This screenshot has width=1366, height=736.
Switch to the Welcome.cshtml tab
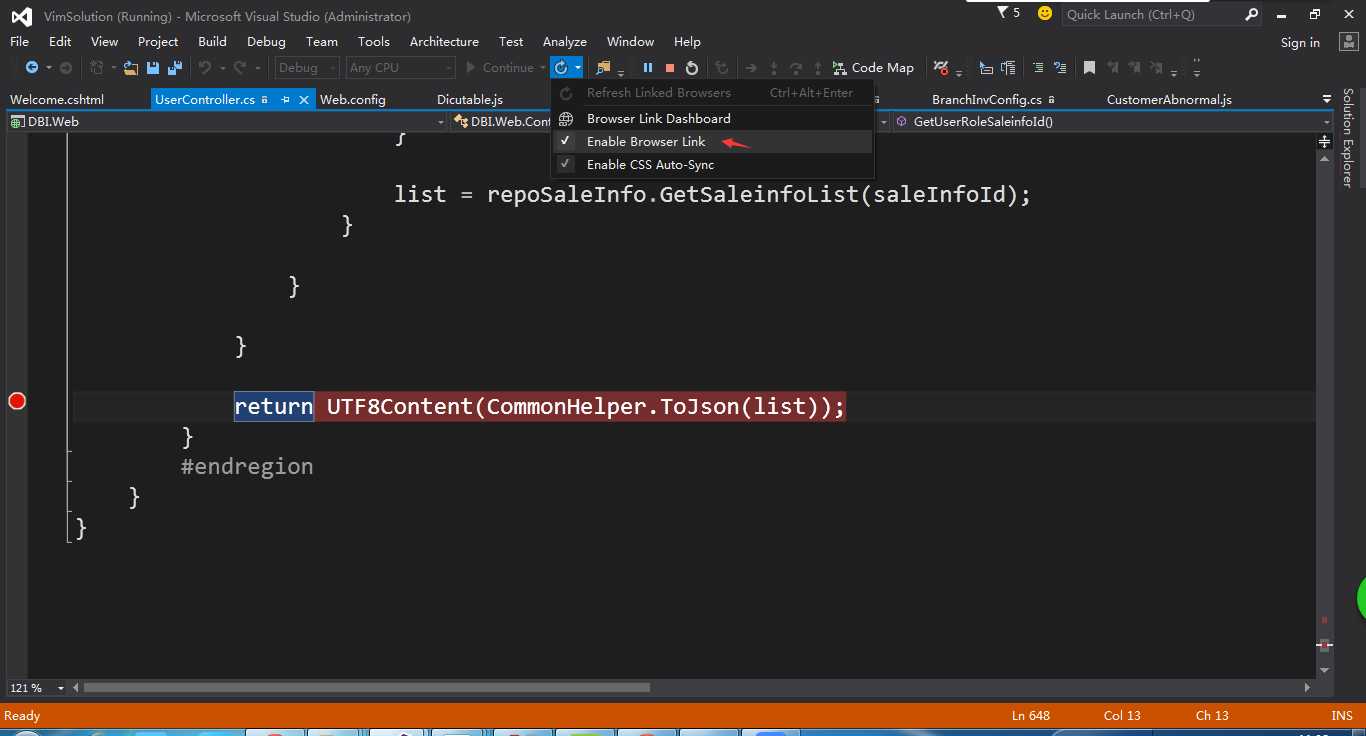(57, 100)
